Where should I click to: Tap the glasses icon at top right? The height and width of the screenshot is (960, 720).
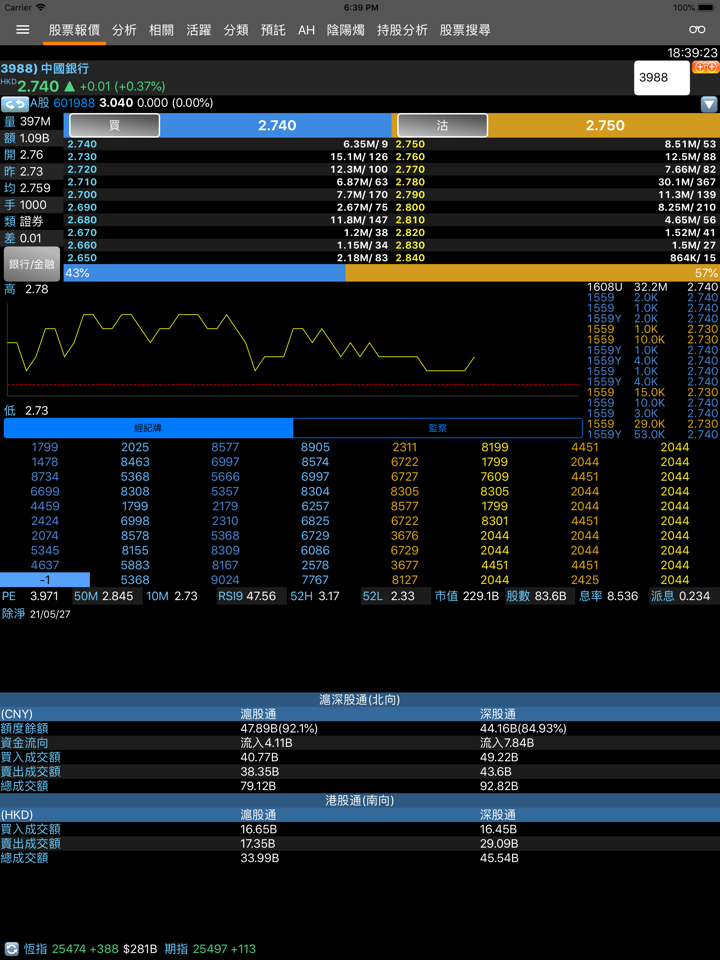pyautogui.click(x=697, y=30)
